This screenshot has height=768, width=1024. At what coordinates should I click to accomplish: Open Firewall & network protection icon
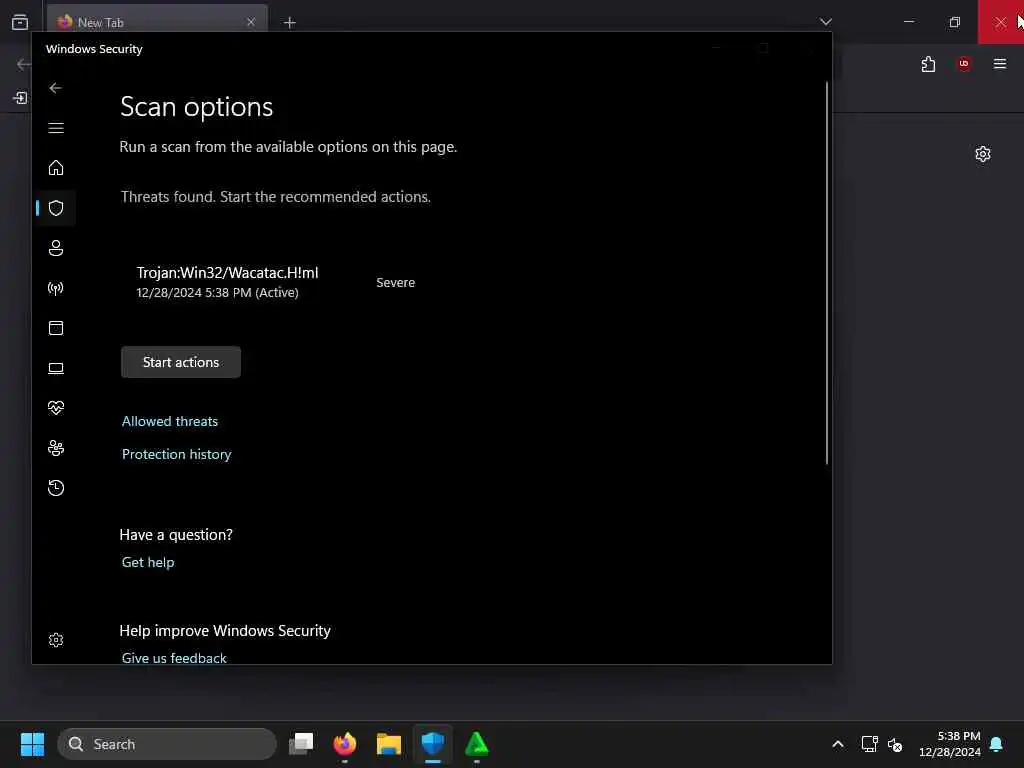click(56, 288)
